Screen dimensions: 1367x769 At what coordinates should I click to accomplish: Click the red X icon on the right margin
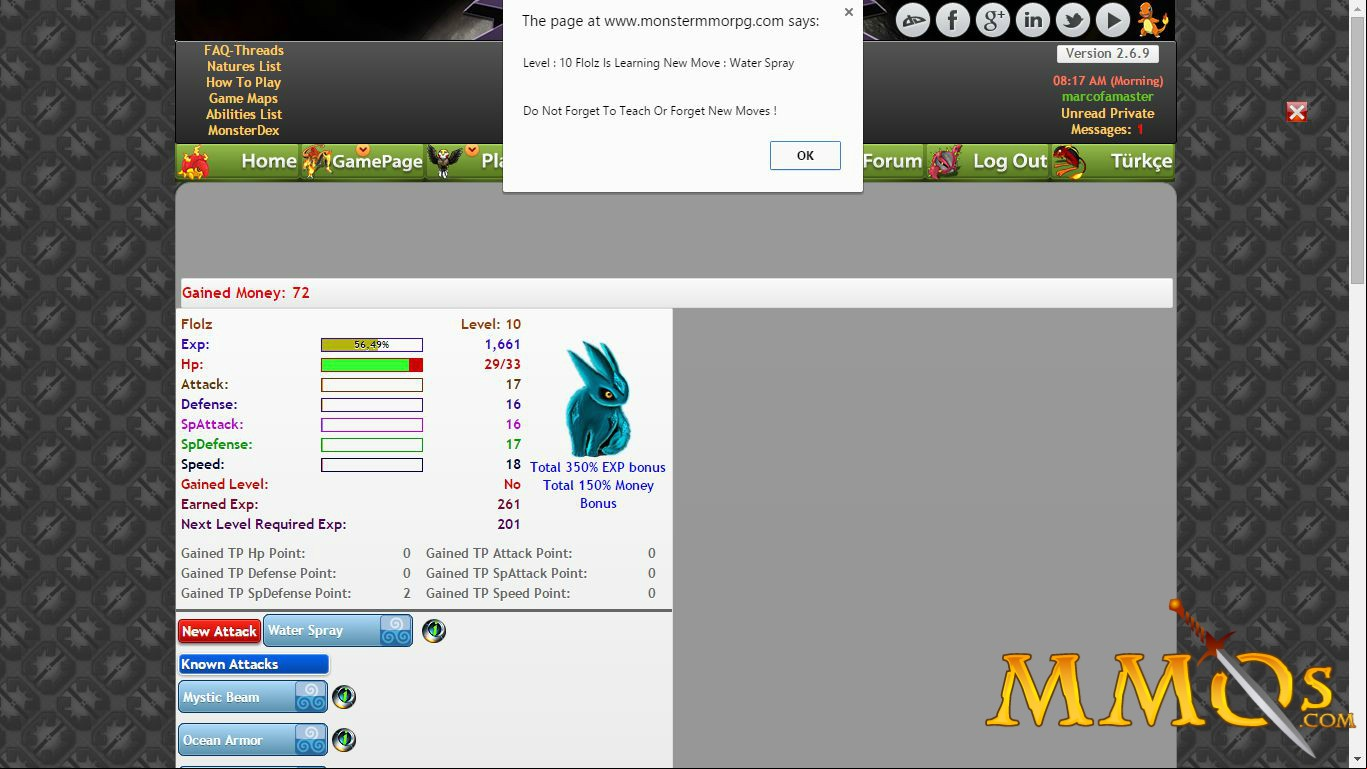pyautogui.click(x=1297, y=112)
